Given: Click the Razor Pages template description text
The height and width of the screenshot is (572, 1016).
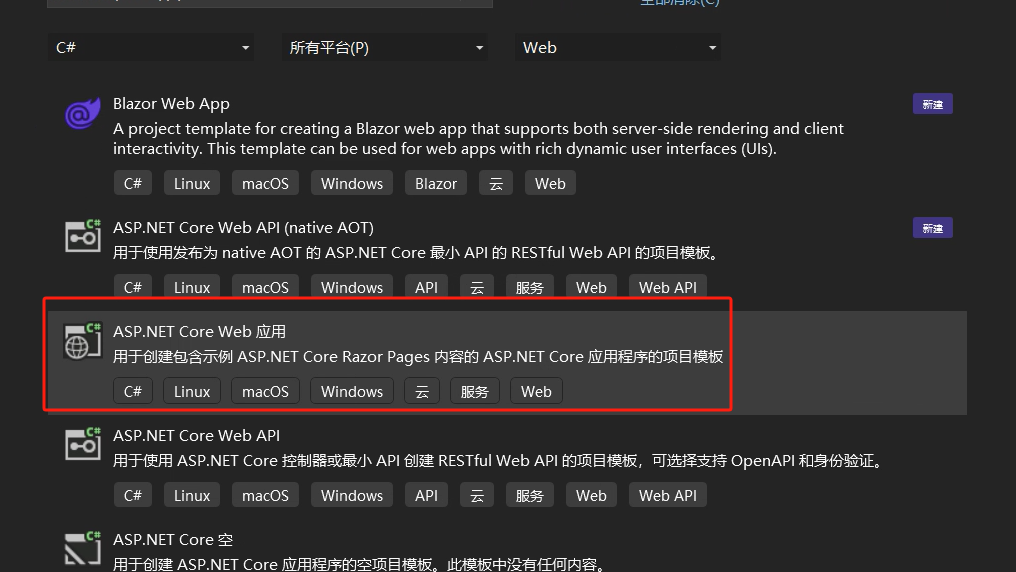Looking at the screenshot, I should pyautogui.click(x=418, y=357).
